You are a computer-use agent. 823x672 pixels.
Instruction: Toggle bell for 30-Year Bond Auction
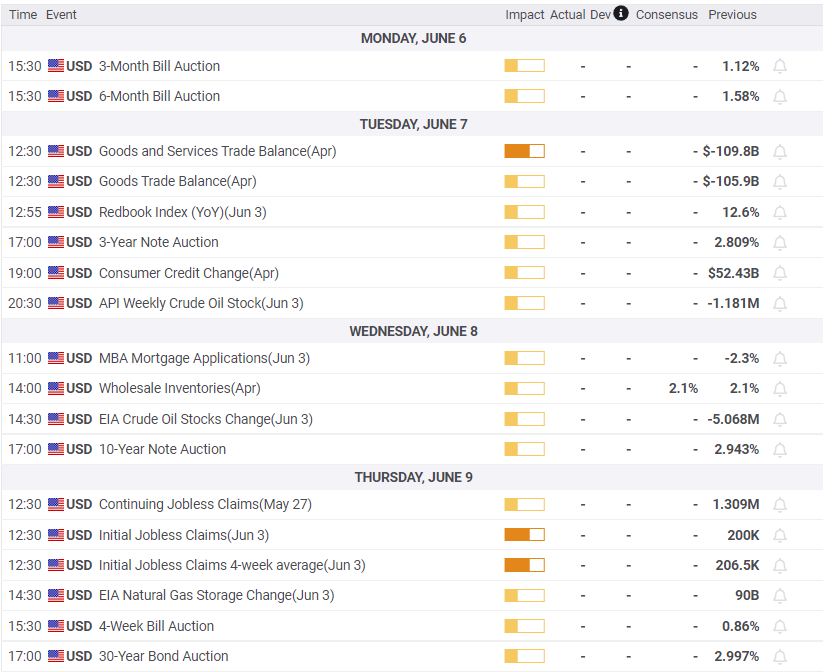tap(780, 656)
